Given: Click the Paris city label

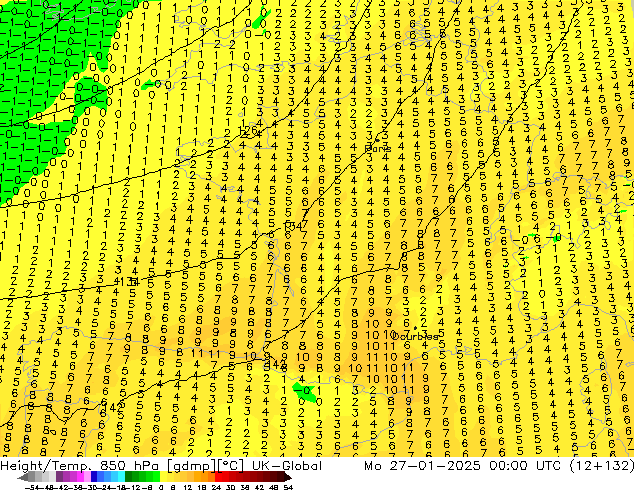Looking at the screenshot, I should coord(378,149).
